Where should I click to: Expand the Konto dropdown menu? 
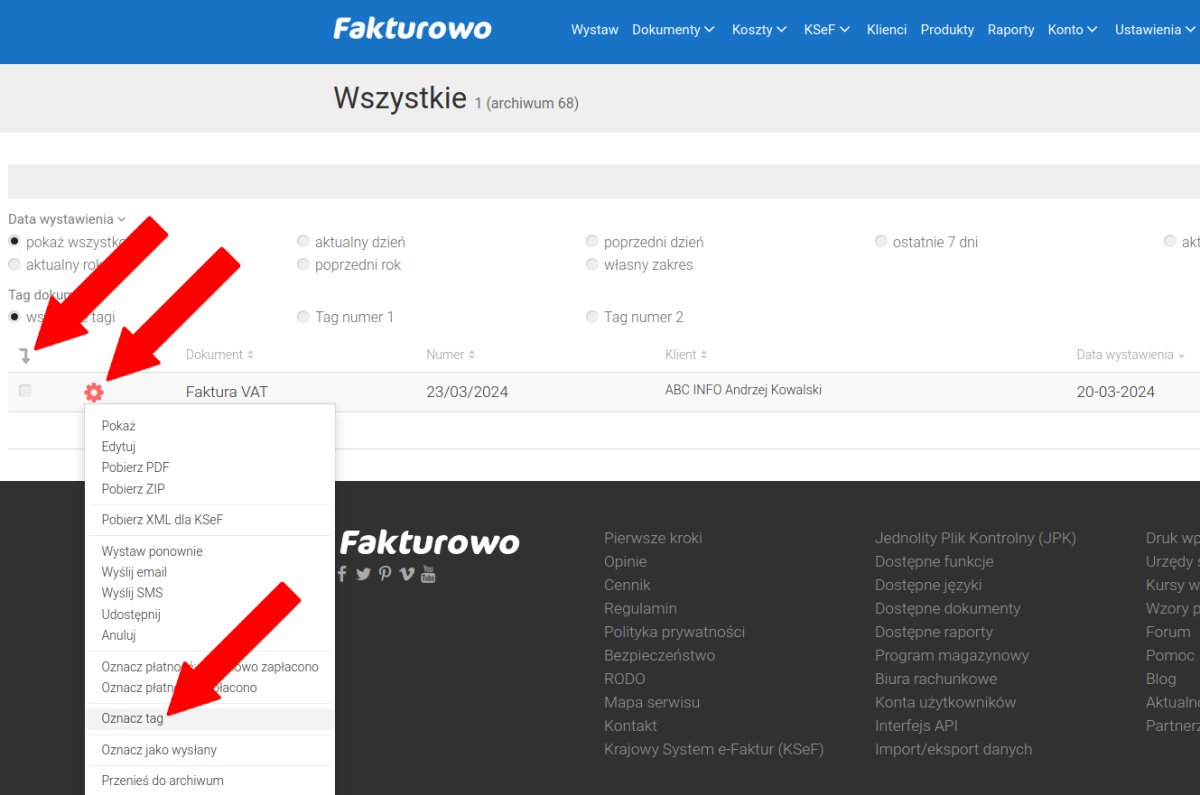pos(1073,30)
